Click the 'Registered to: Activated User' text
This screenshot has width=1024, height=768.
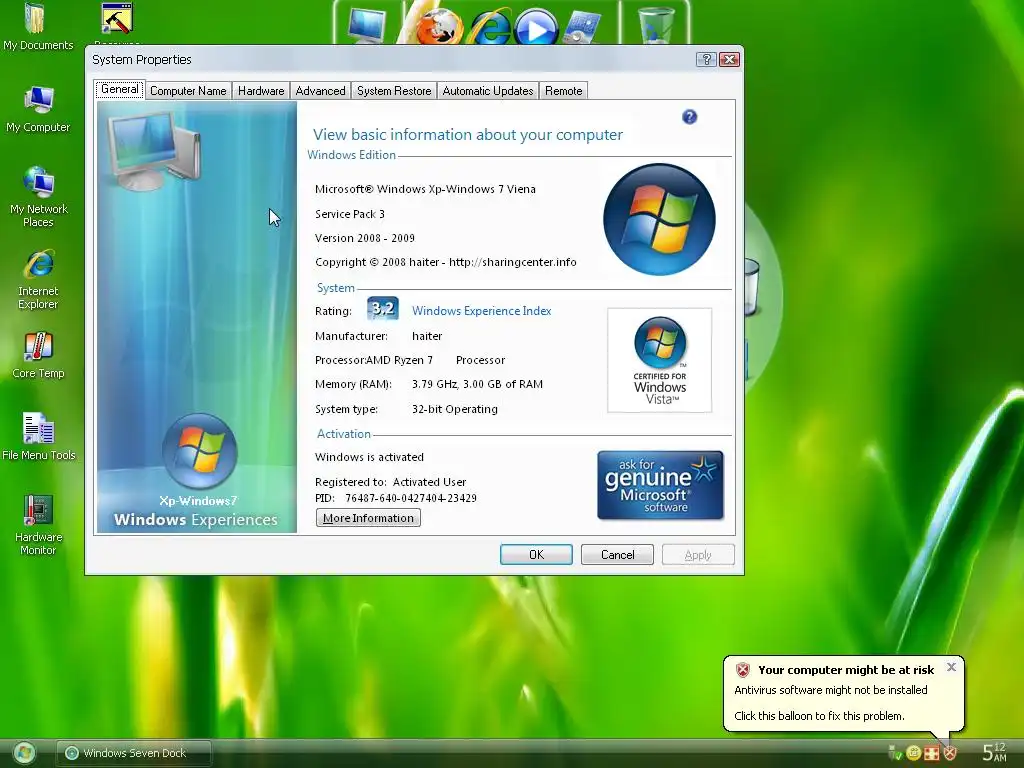tap(391, 482)
